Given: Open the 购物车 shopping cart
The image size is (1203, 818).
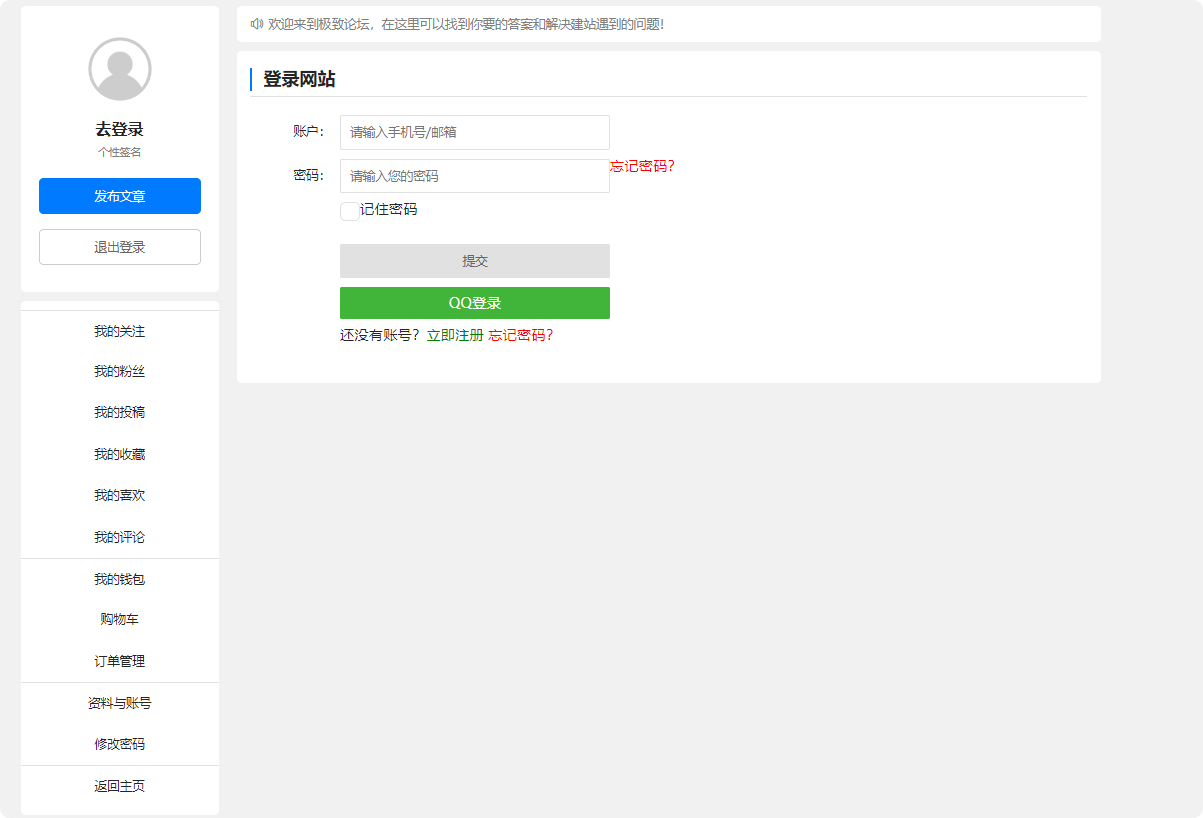Looking at the screenshot, I should click(119, 619).
